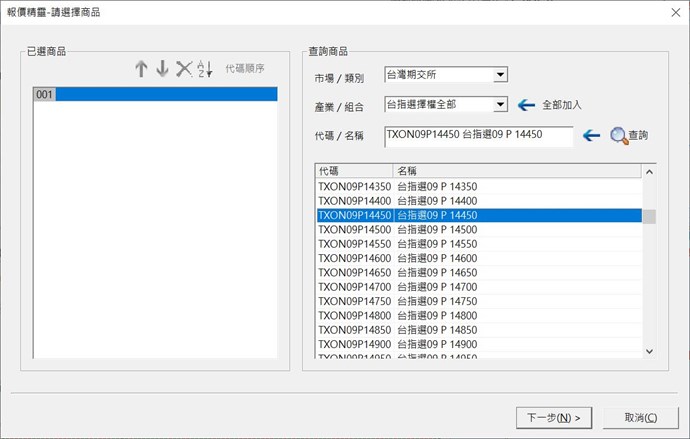The image size is (690, 439).
Task: Click blue arrow next to code field
Action: pos(591,135)
